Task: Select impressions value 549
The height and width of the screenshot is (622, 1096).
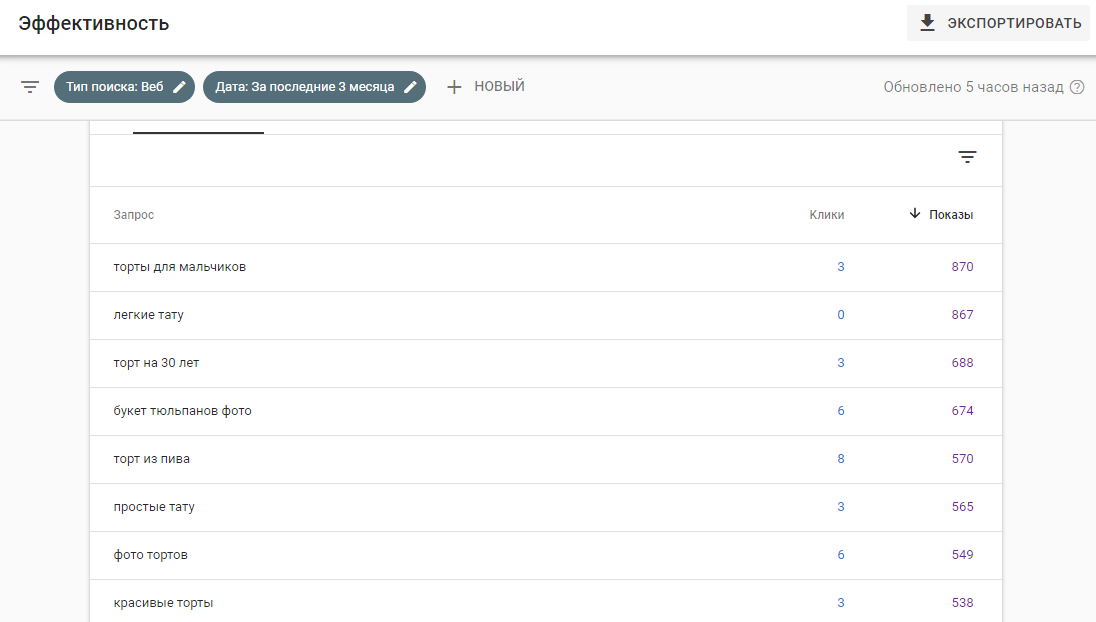Action: 962,555
